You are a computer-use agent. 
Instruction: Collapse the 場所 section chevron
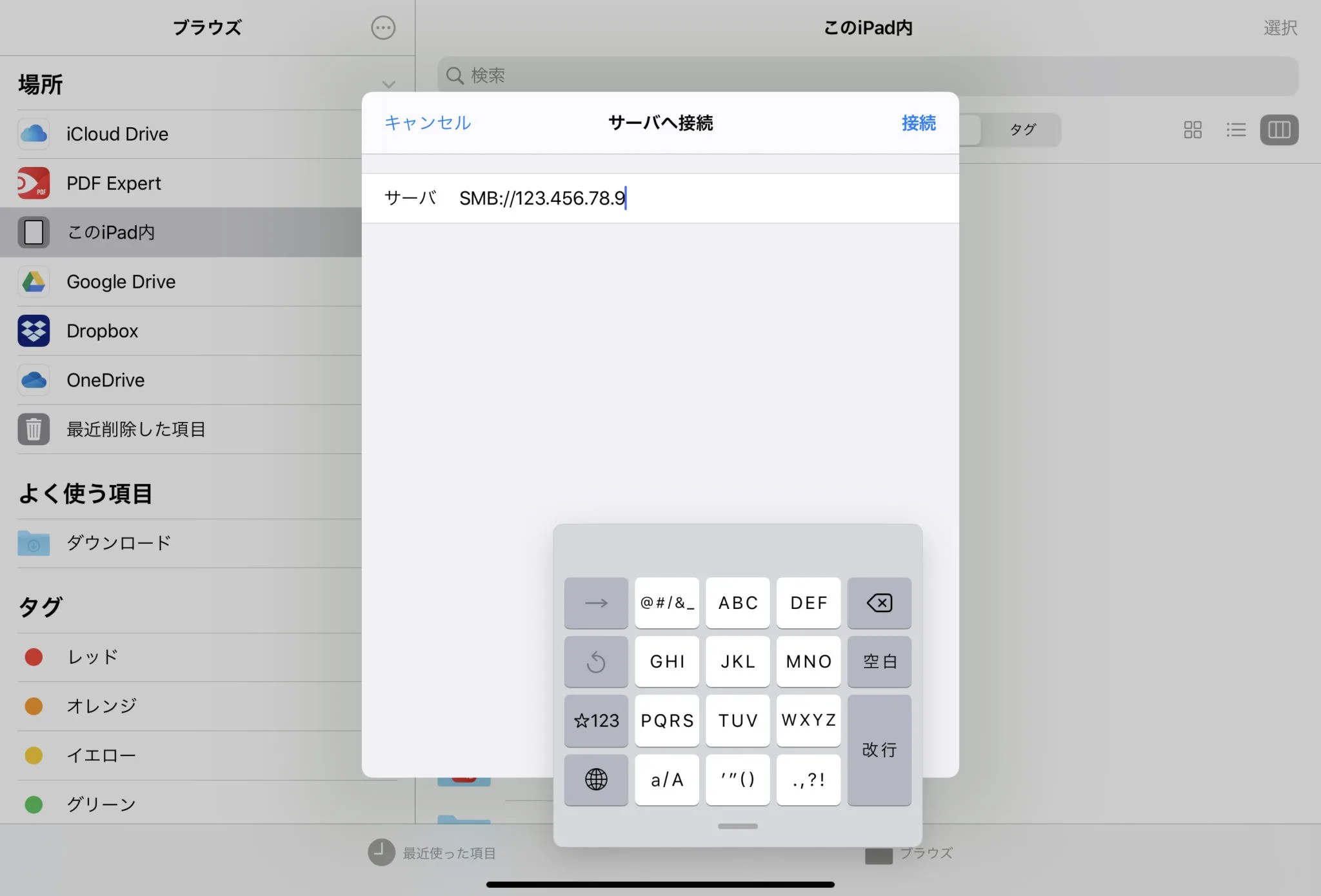point(388,85)
